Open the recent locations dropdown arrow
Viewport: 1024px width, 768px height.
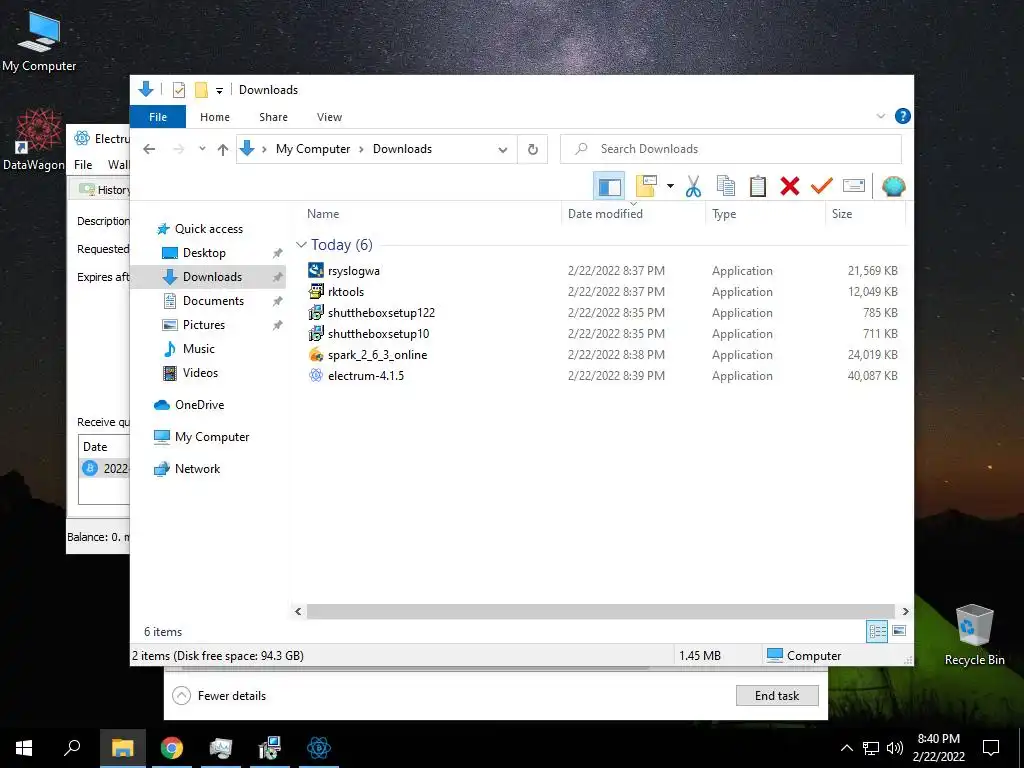click(x=202, y=149)
